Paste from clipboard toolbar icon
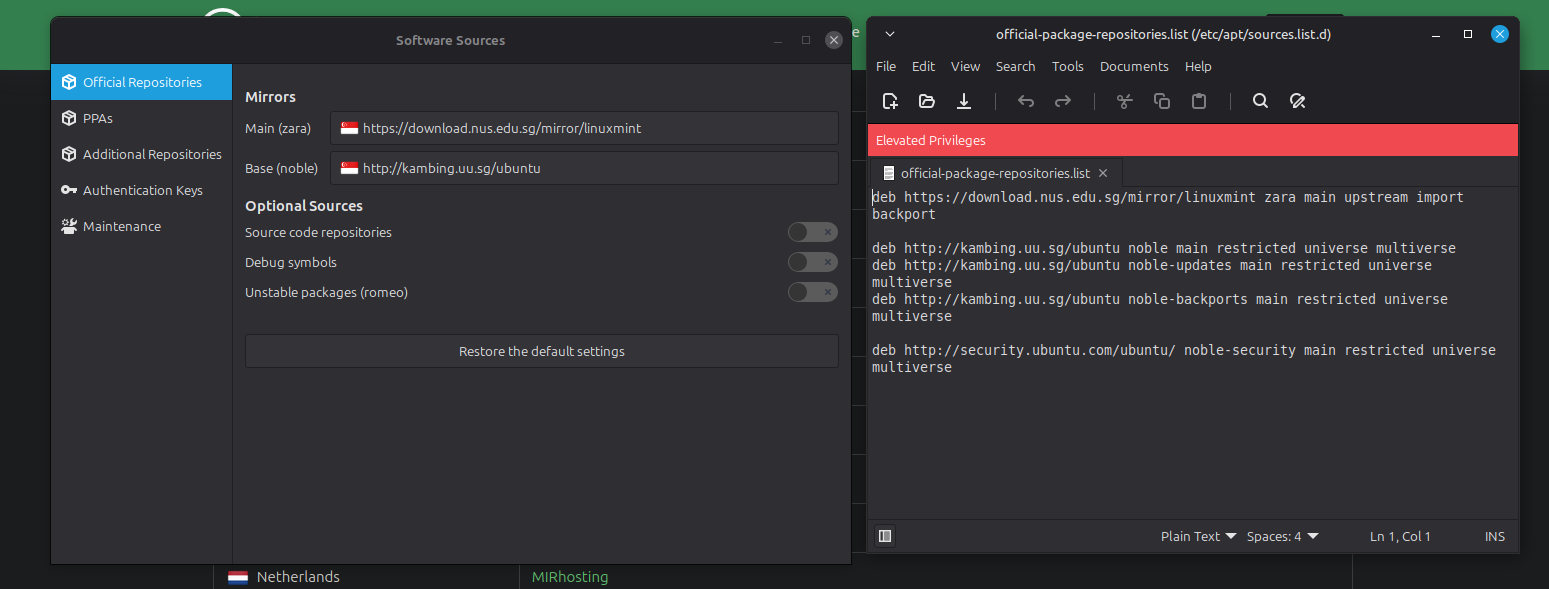The image size is (1549, 589). click(x=1199, y=101)
